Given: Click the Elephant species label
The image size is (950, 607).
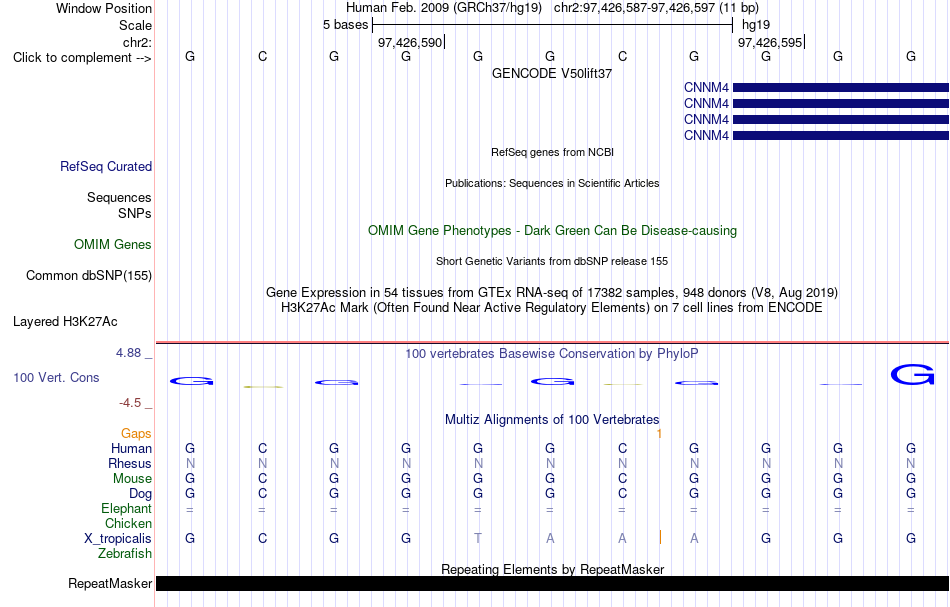Looking at the screenshot, I should click(x=127, y=509).
